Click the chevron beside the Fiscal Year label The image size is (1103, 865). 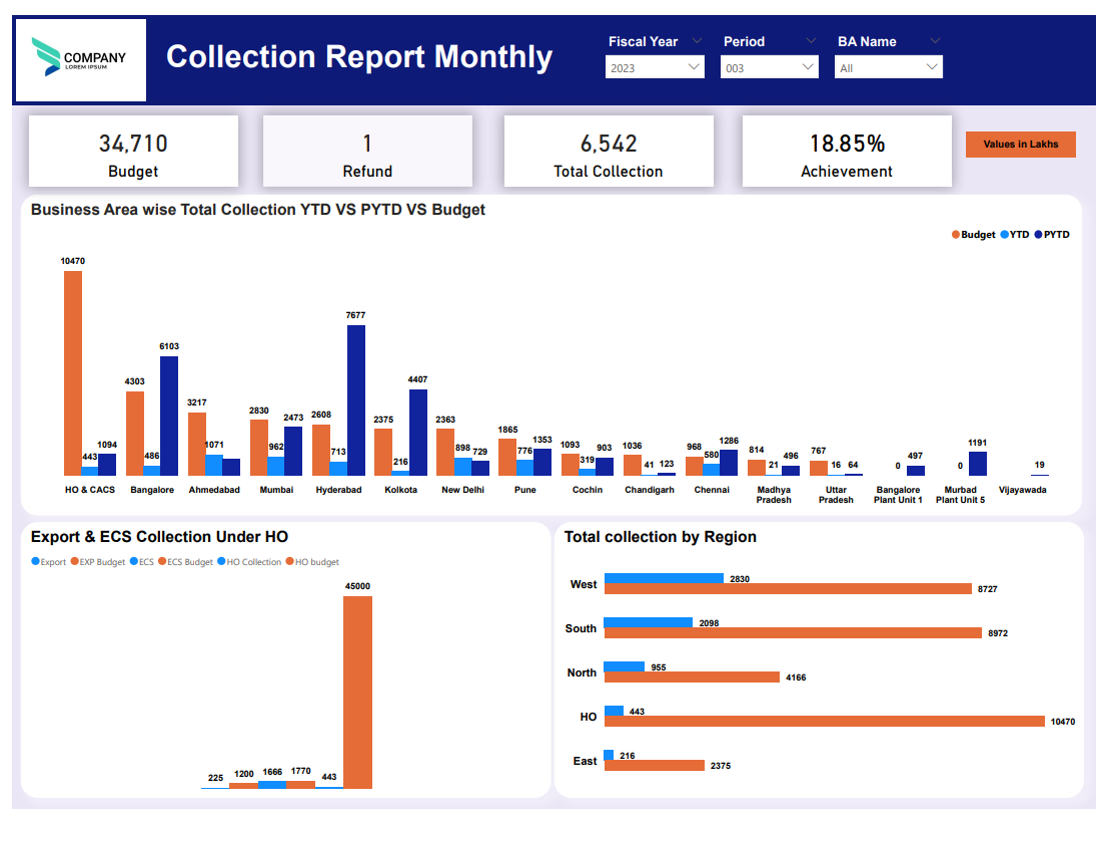(696, 42)
